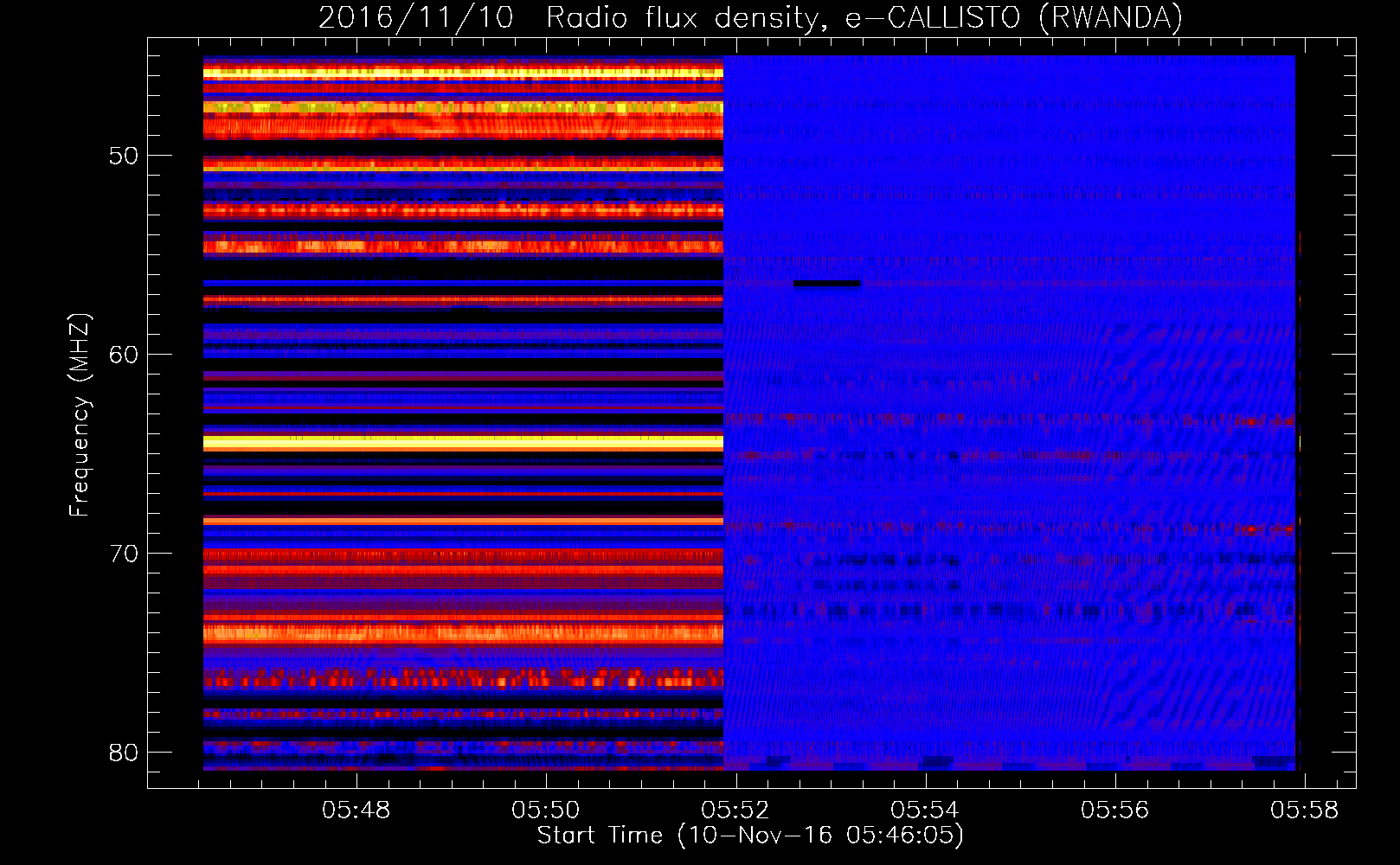Viewport: 1400px width, 865px height.
Task: Click the plot title "Radio flux density, e-CALLISTO (RWANDA)"
Action: point(864,17)
